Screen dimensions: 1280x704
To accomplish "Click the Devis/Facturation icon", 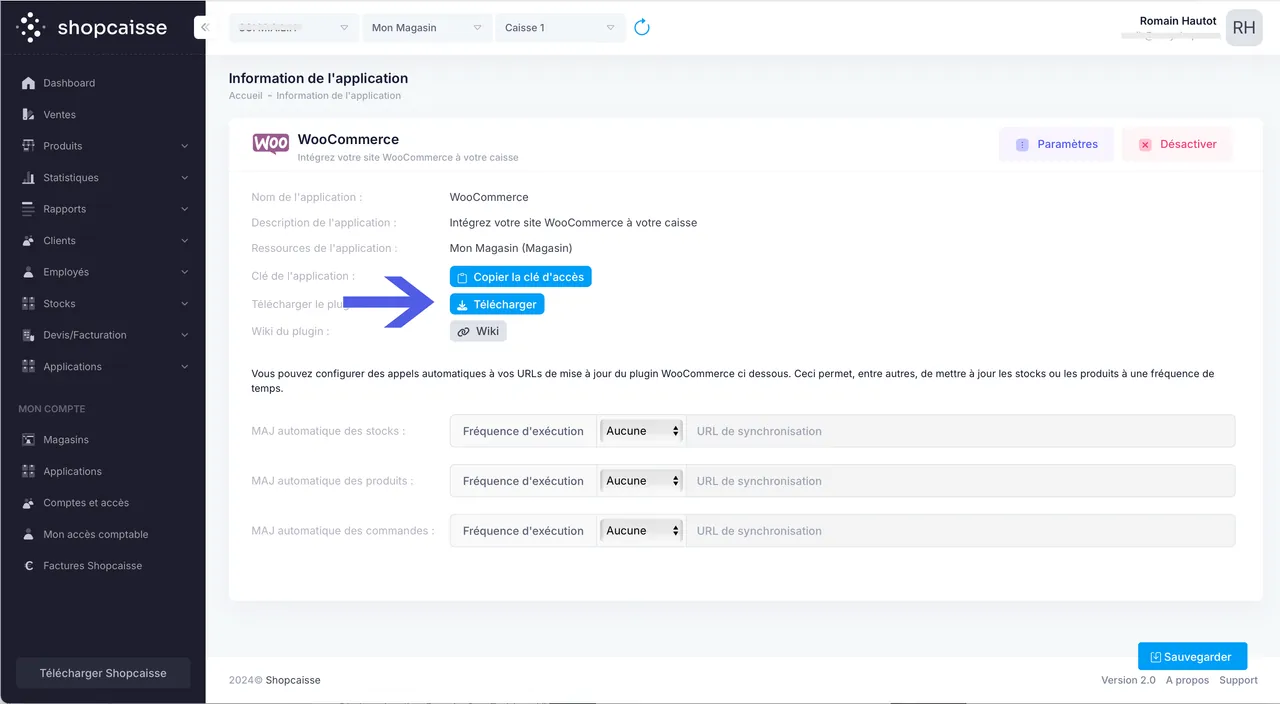I will pyautogui.click(x=28, y=335).
